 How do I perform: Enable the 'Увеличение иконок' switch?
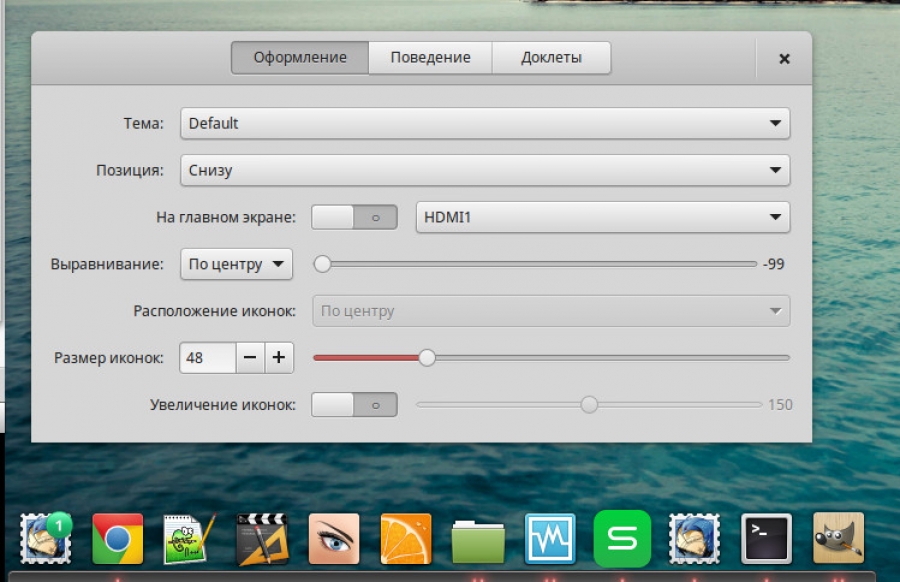pos(355,405)
